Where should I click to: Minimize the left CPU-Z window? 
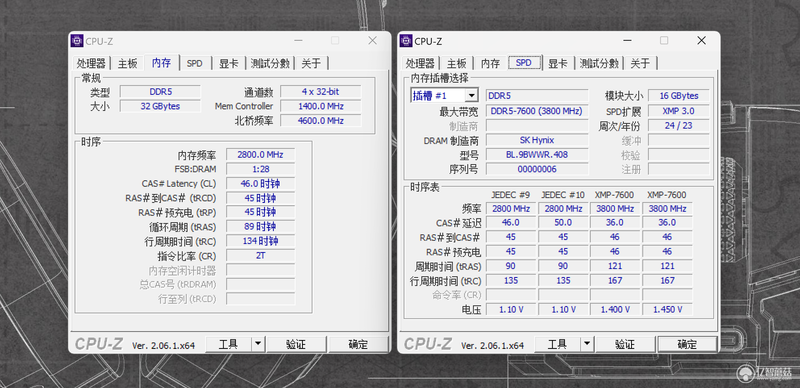pyautogui.click(x=298, y=40)
